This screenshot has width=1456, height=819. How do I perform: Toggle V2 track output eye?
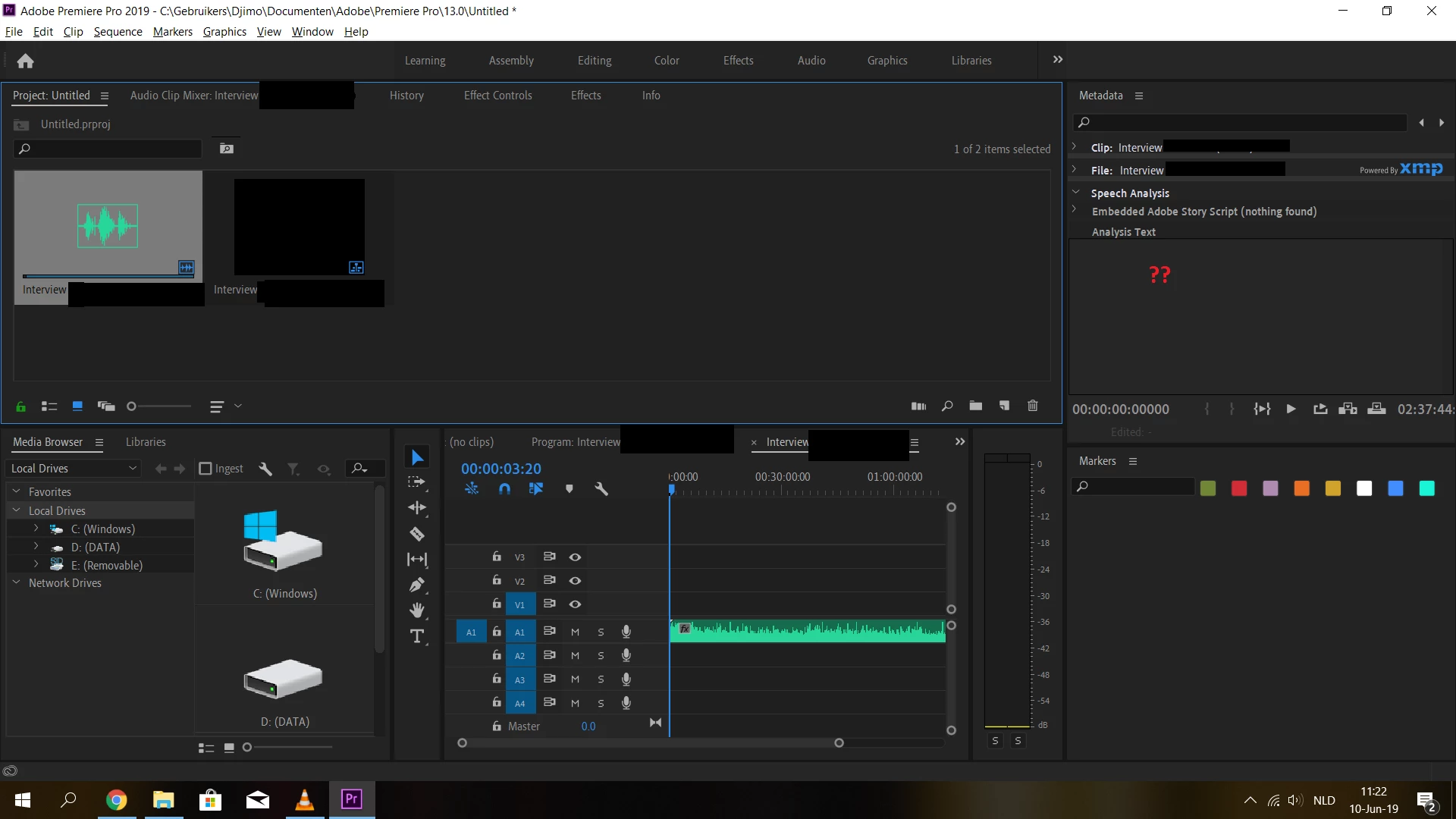pos(576,581)
